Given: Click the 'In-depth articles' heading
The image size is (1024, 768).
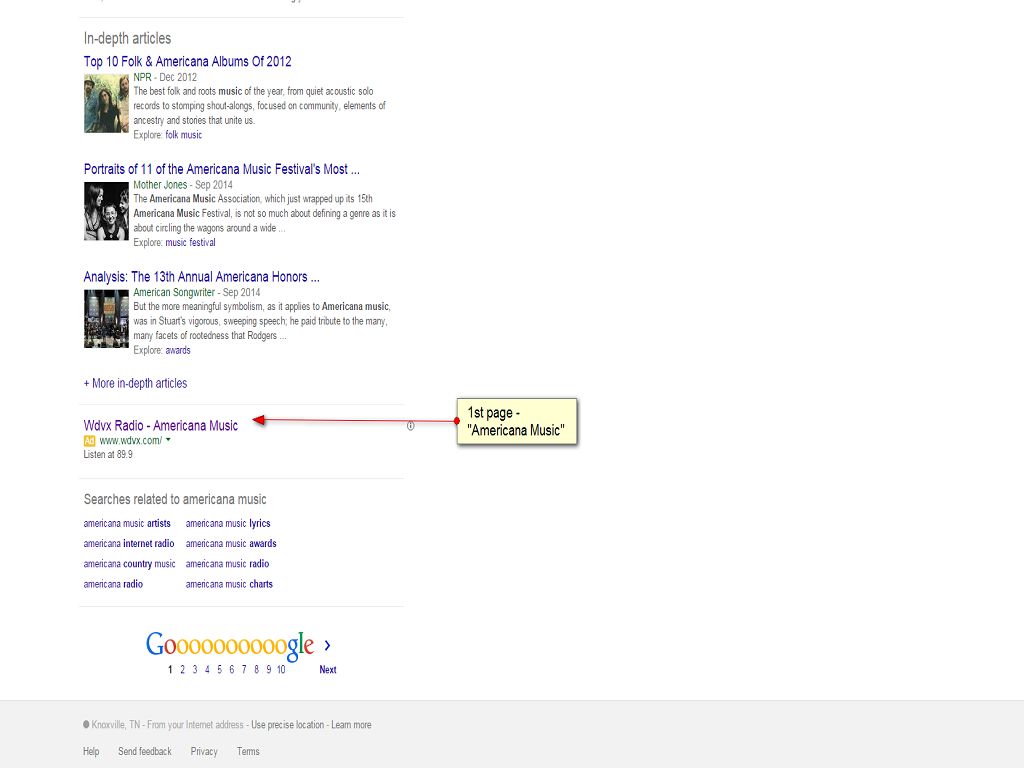Looking at the screenshot, I should click(x=127, y=39).
